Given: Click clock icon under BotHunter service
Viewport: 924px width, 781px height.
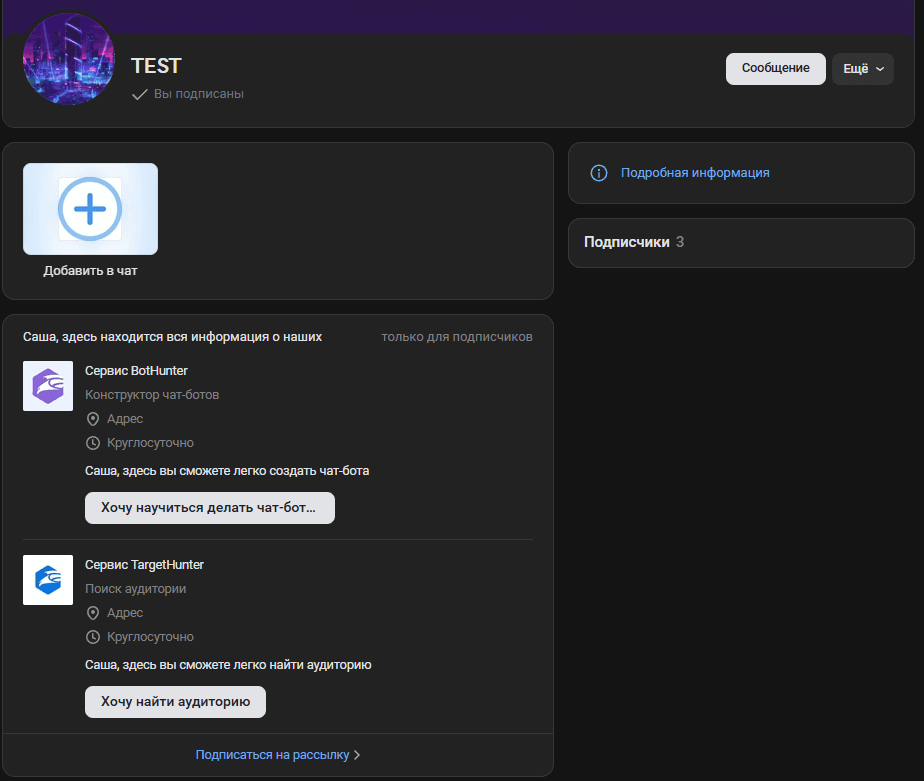Looking at the screenshot, I should (x=93, y=443).
